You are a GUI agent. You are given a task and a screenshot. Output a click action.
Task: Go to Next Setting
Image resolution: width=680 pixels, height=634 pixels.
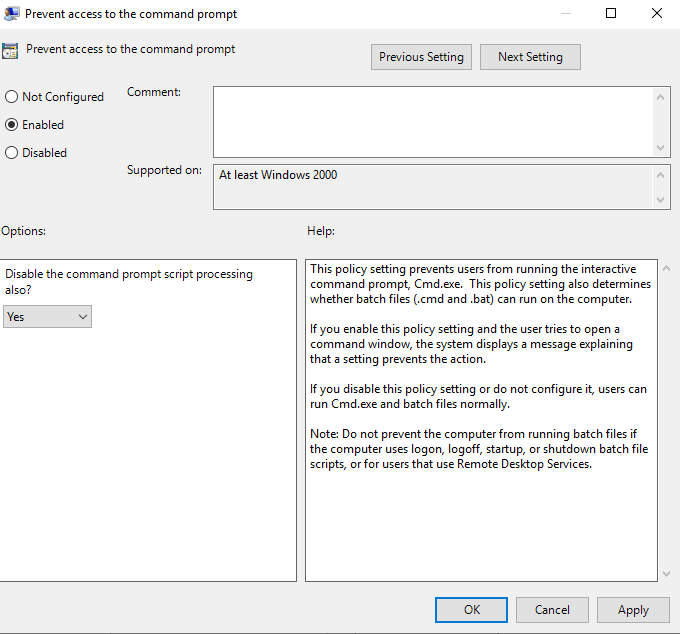pyautogui.click(x=530, y=57)
